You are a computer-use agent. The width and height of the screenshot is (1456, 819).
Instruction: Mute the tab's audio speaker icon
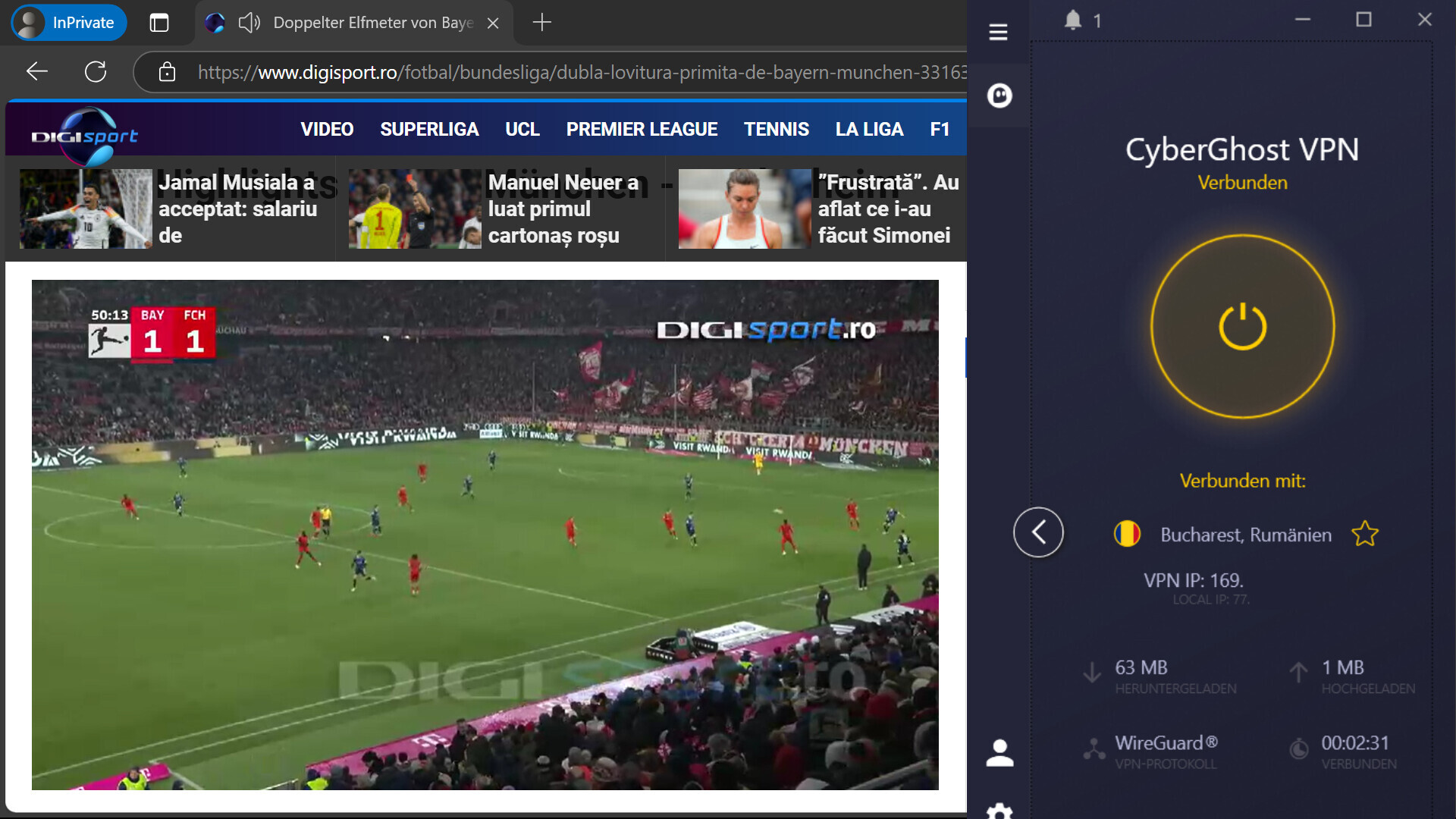click(249, 23)
